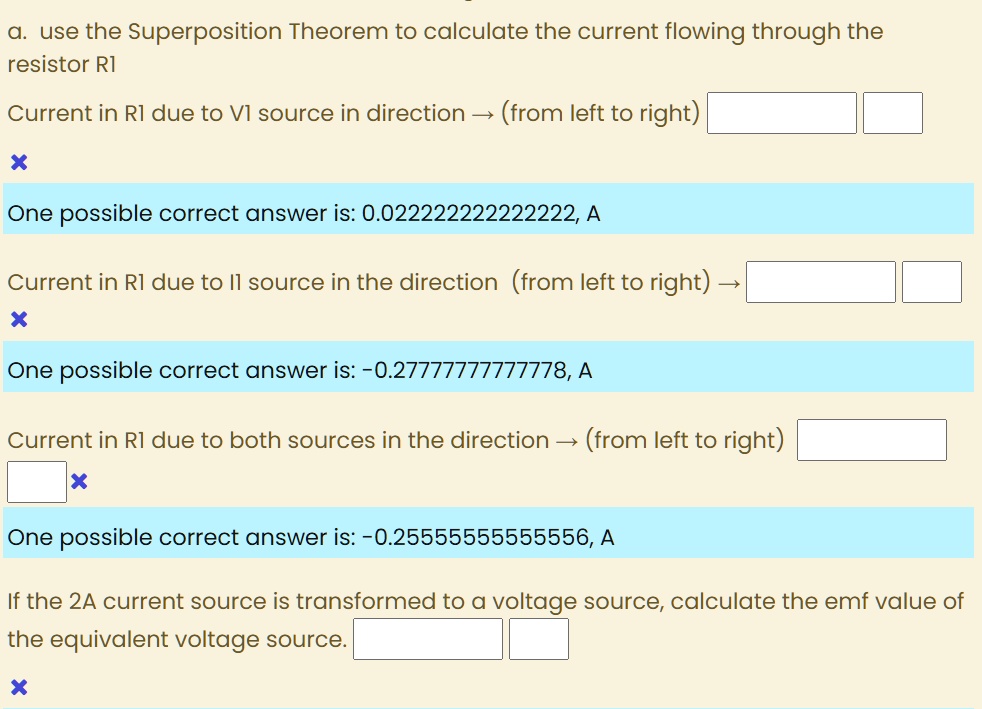
Task: Click the X icon below the I1 source question
Action: (x=18, y=319)
